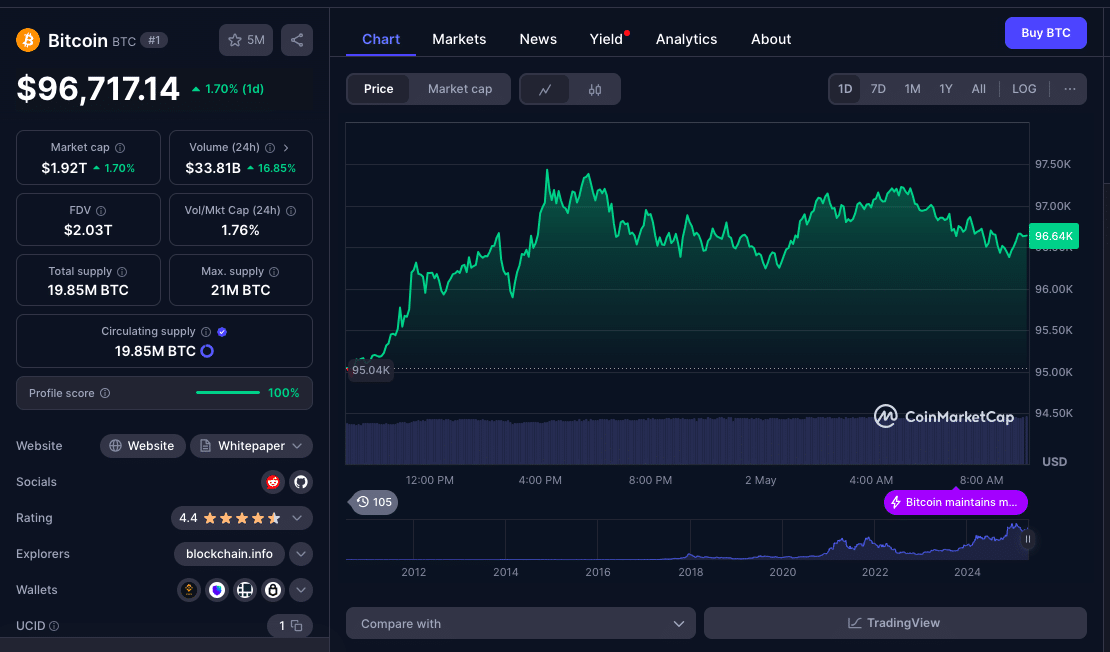1110x652 pixels.
Task: Open the News tab
Action: tap(538, 40)
